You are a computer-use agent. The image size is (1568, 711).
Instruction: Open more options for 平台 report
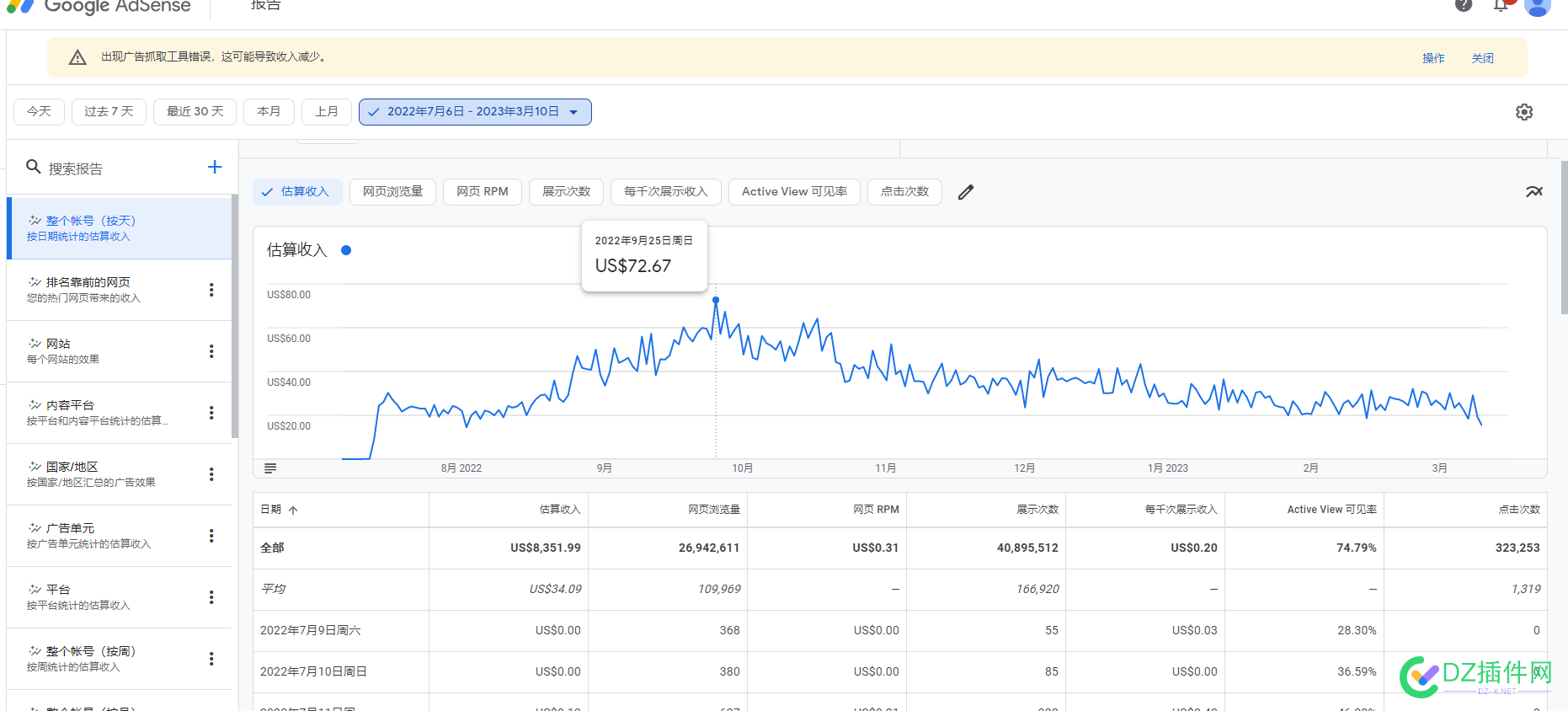tap(211, 597)
